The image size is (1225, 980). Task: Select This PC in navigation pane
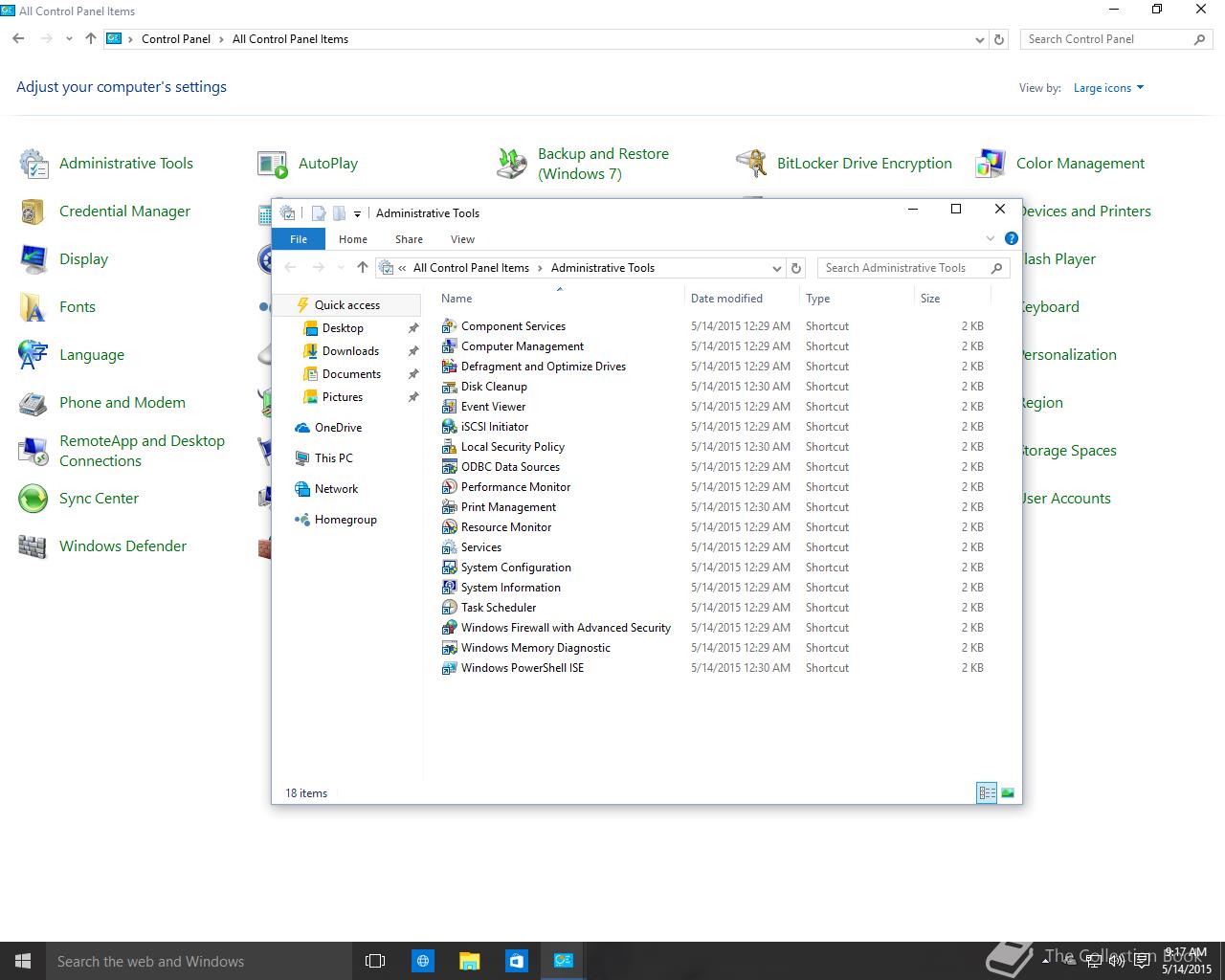pos(333,458)
